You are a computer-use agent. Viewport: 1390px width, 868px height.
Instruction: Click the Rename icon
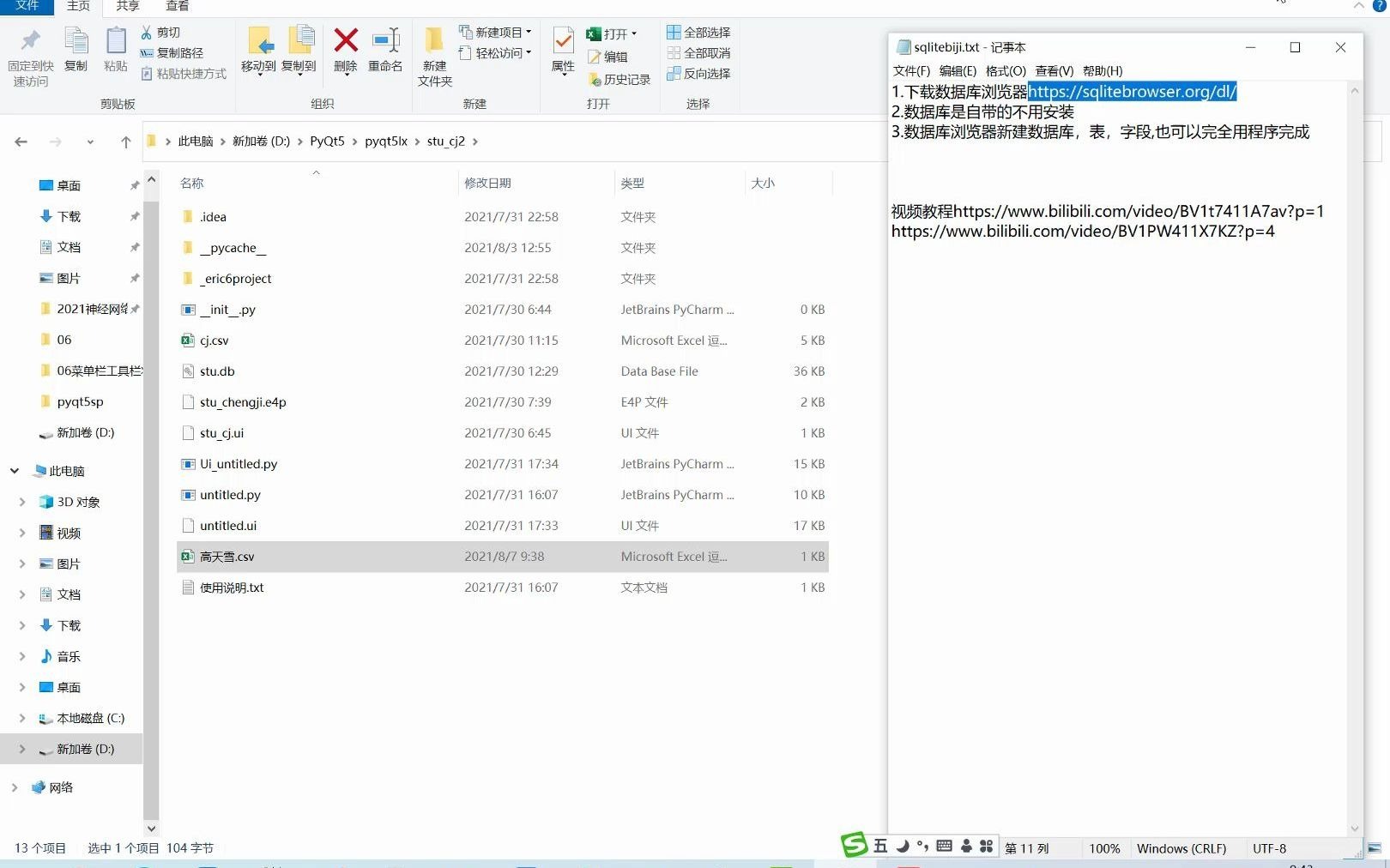click(x=385, y=40)
